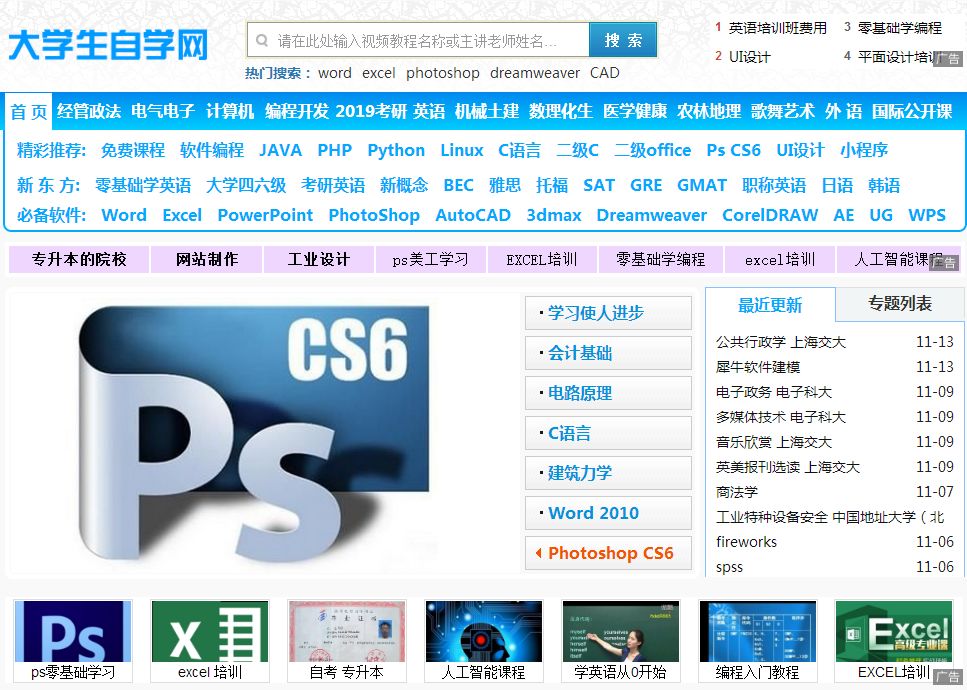
Task: Go to 小程序 recommended link
Action: [x=864, y=150]
